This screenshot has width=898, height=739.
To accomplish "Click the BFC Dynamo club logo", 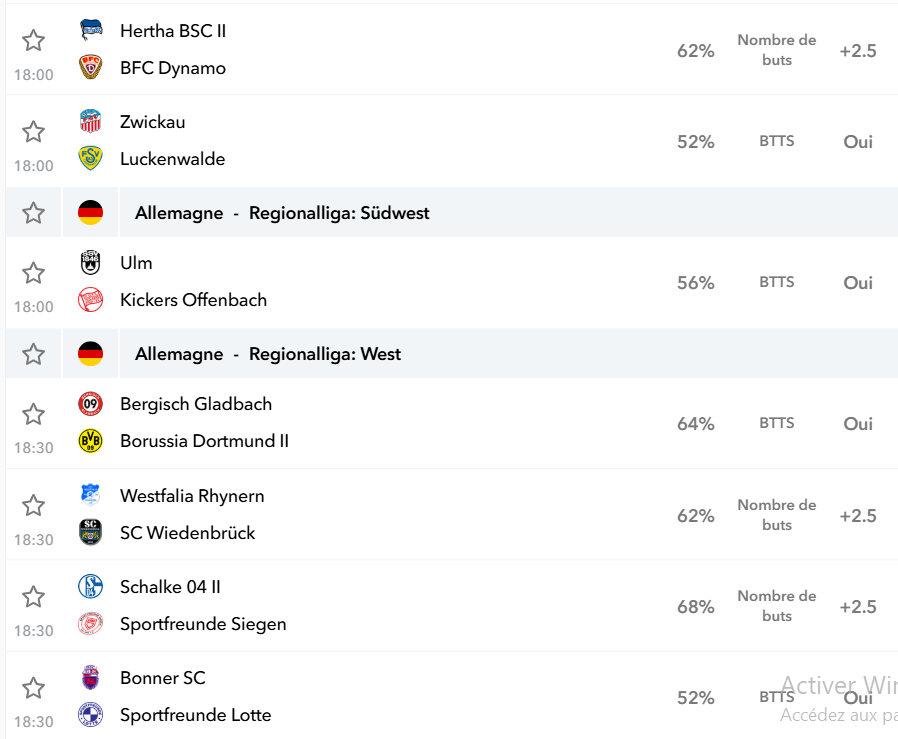I will point(90,67).
